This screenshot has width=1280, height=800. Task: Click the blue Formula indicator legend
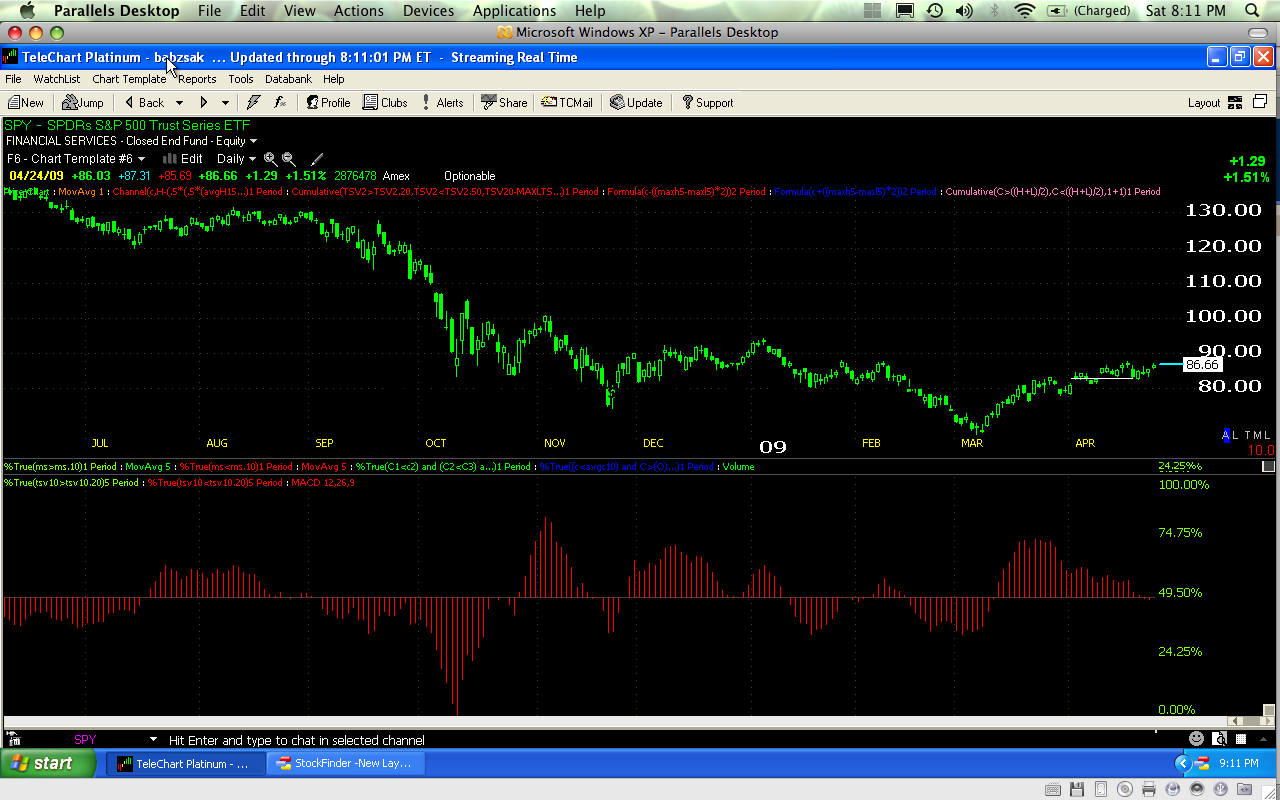856,191
